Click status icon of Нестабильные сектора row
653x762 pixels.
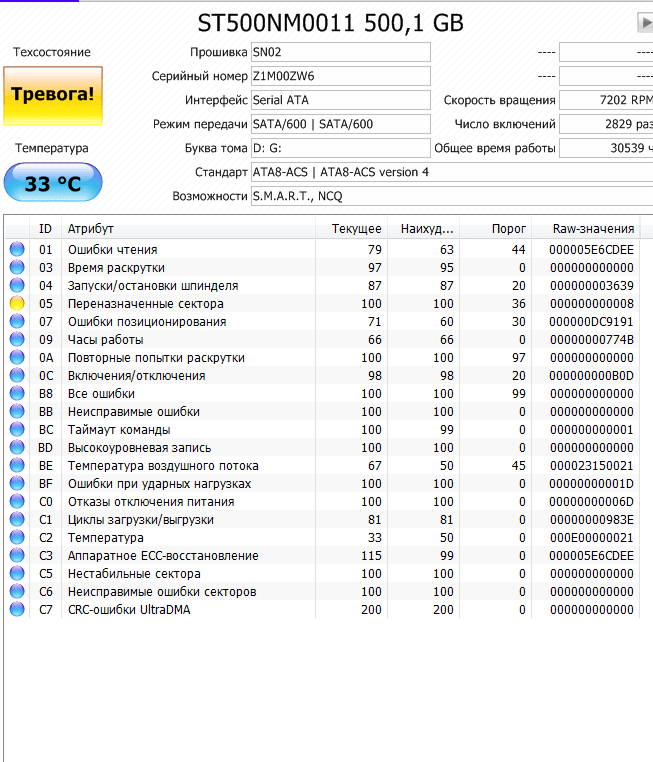(x=17, y=573)
